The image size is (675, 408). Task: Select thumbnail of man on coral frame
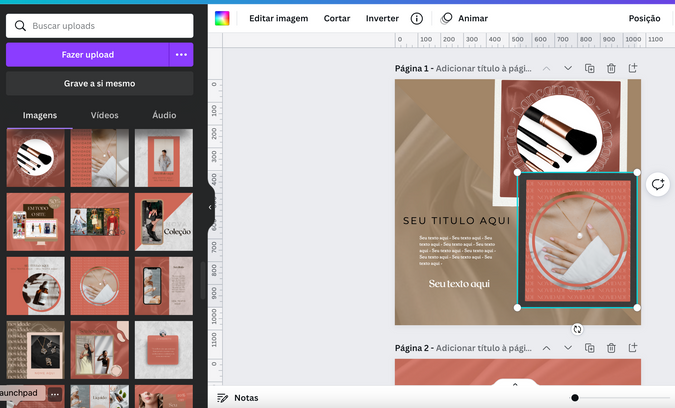coord(164,158)
